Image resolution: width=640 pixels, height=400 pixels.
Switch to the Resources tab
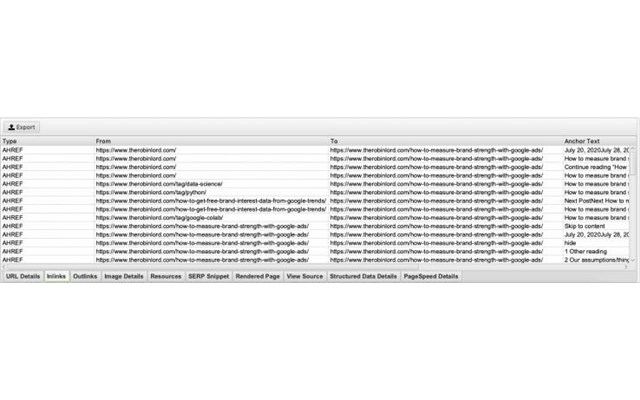click(x=166, y=276)
